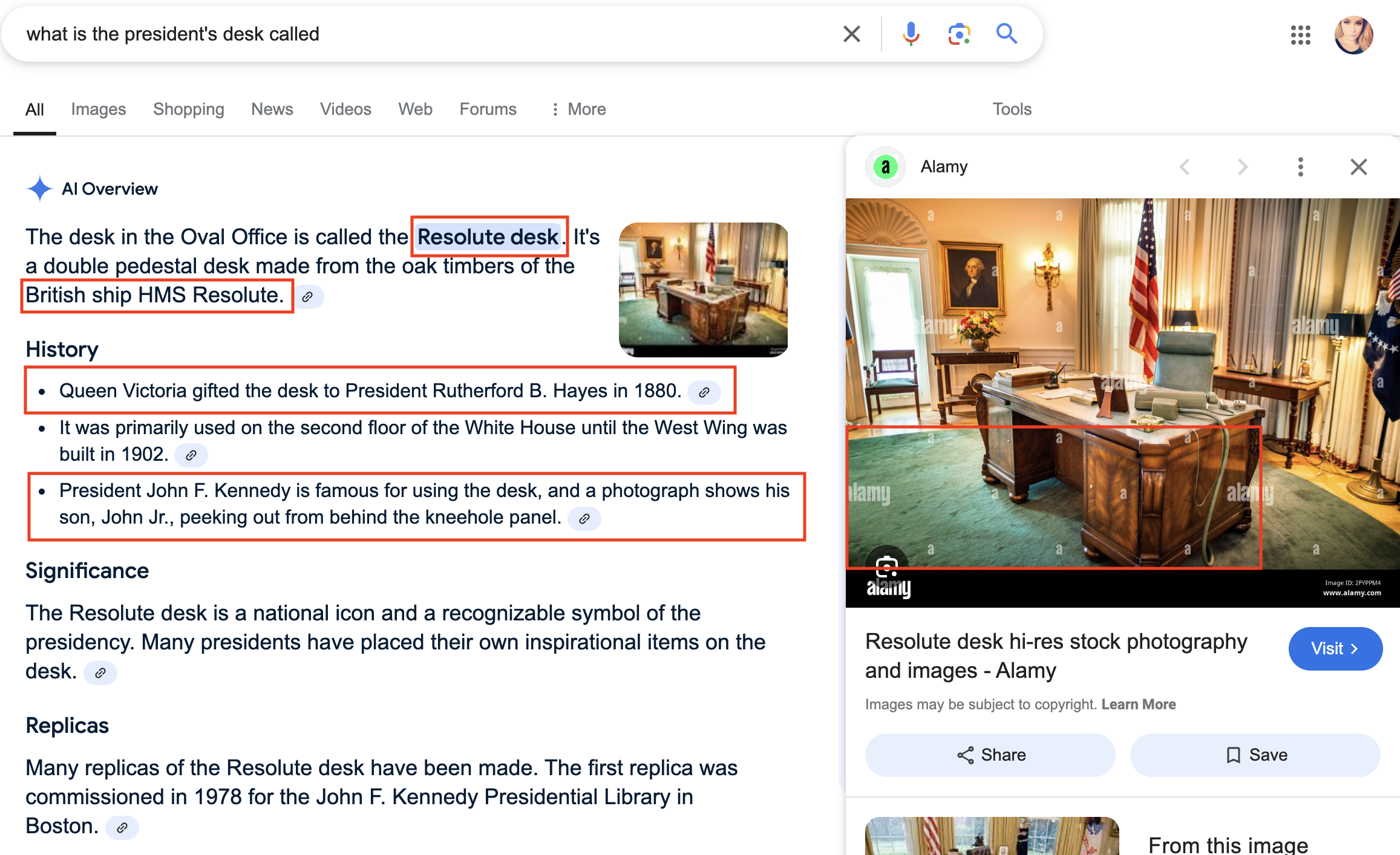Screen dimensions: 1400x855
Task: Click the blue magnifier search button
Action: pos(1007,34)
